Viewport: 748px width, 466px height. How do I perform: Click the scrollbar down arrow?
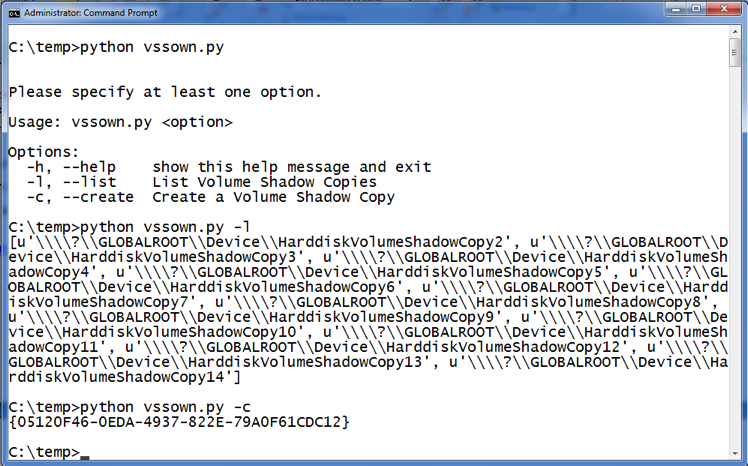[x=735, y=454]
